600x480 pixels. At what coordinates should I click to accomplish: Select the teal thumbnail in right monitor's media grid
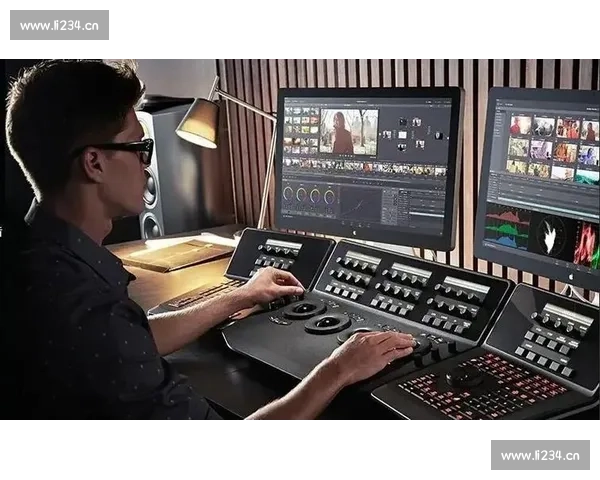click(x=588, y=177)
